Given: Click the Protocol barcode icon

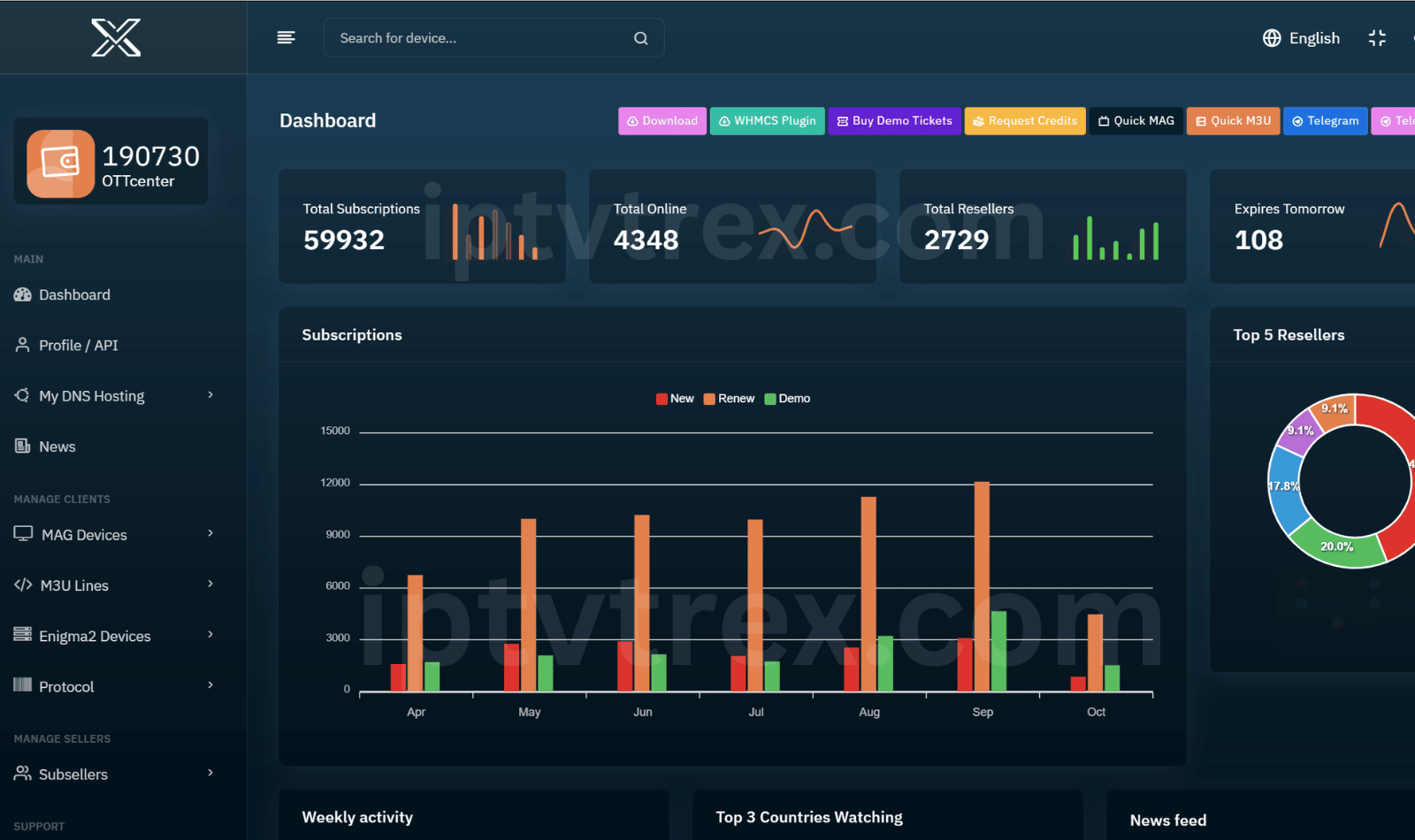Looking at the screenshot, I should [x=22, y=685].
